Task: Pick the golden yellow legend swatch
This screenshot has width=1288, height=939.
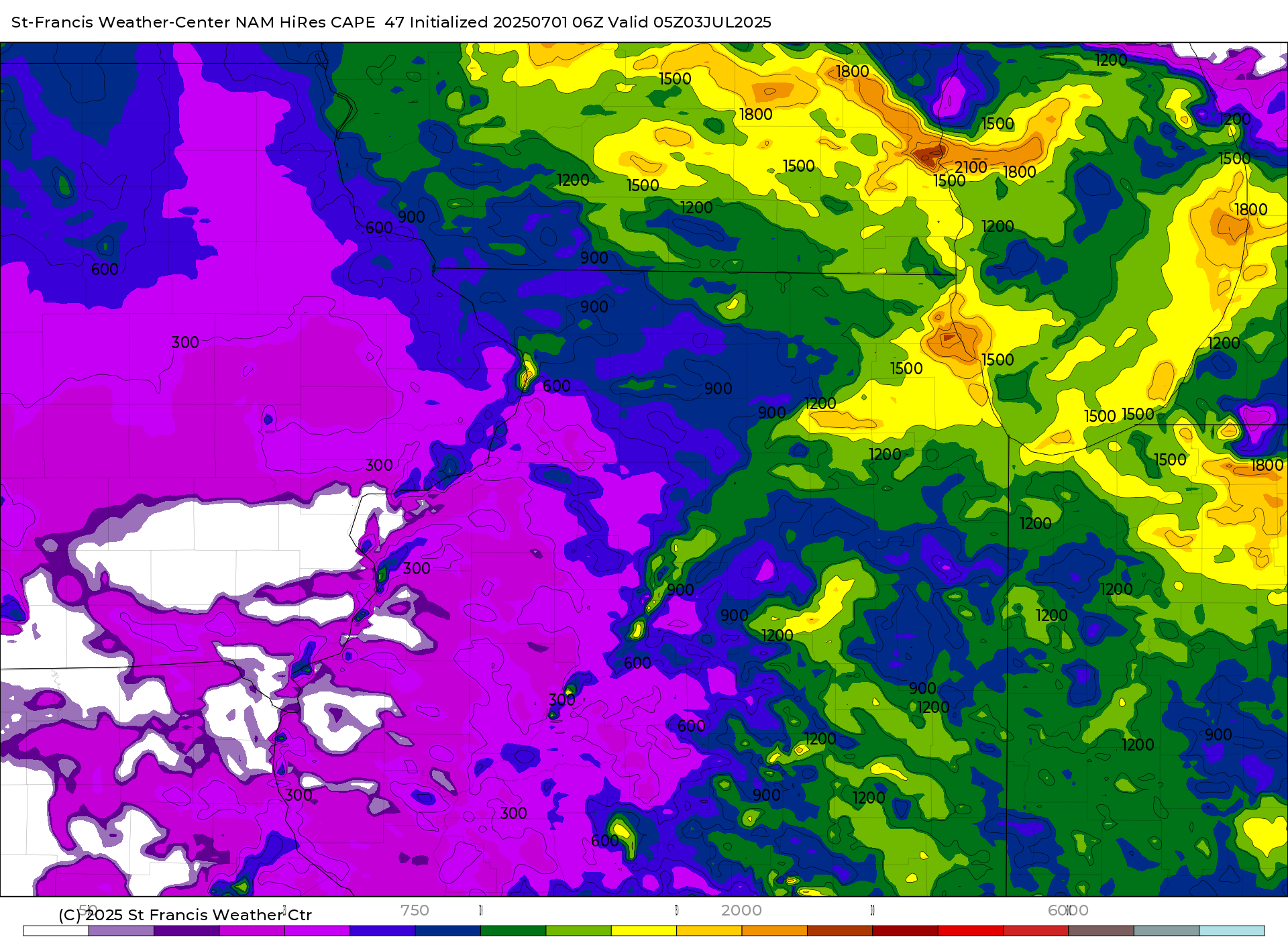Action: point(709,931)
